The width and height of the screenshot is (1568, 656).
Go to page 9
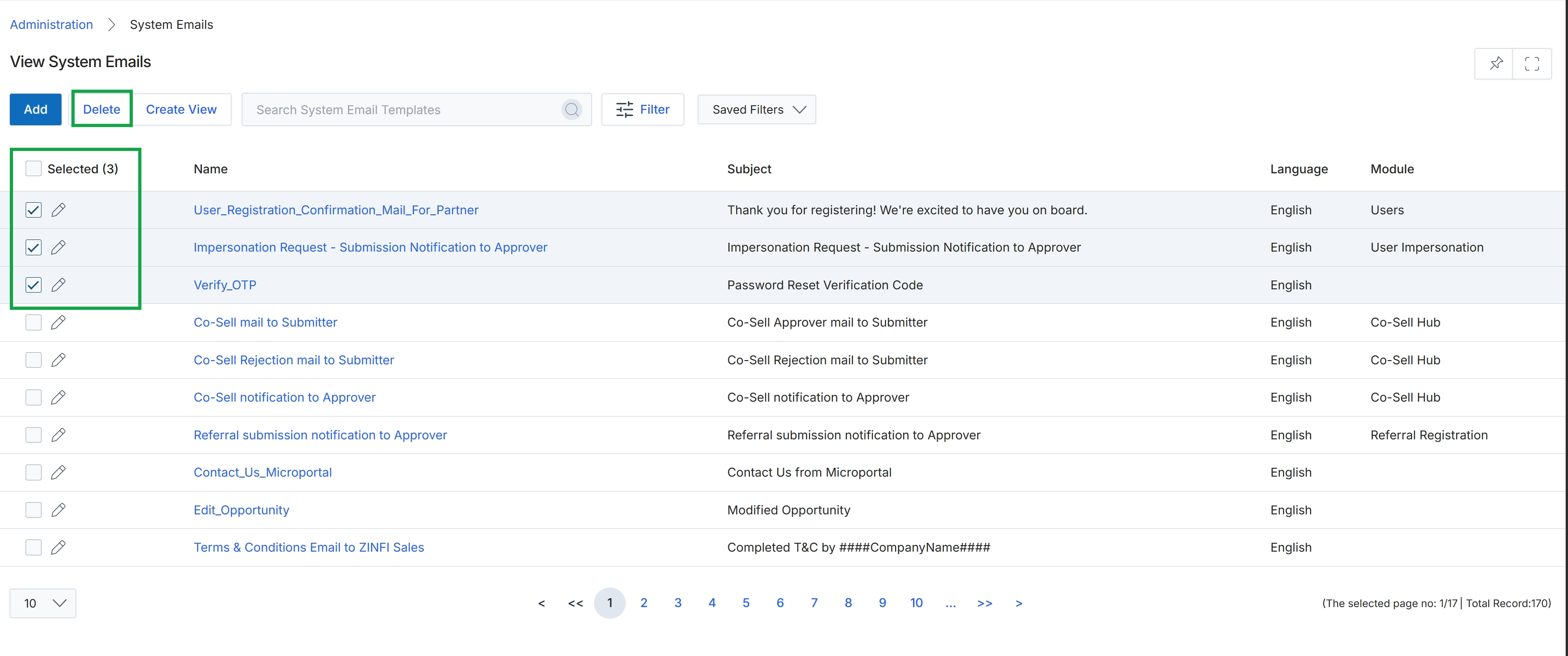point(882,602)
